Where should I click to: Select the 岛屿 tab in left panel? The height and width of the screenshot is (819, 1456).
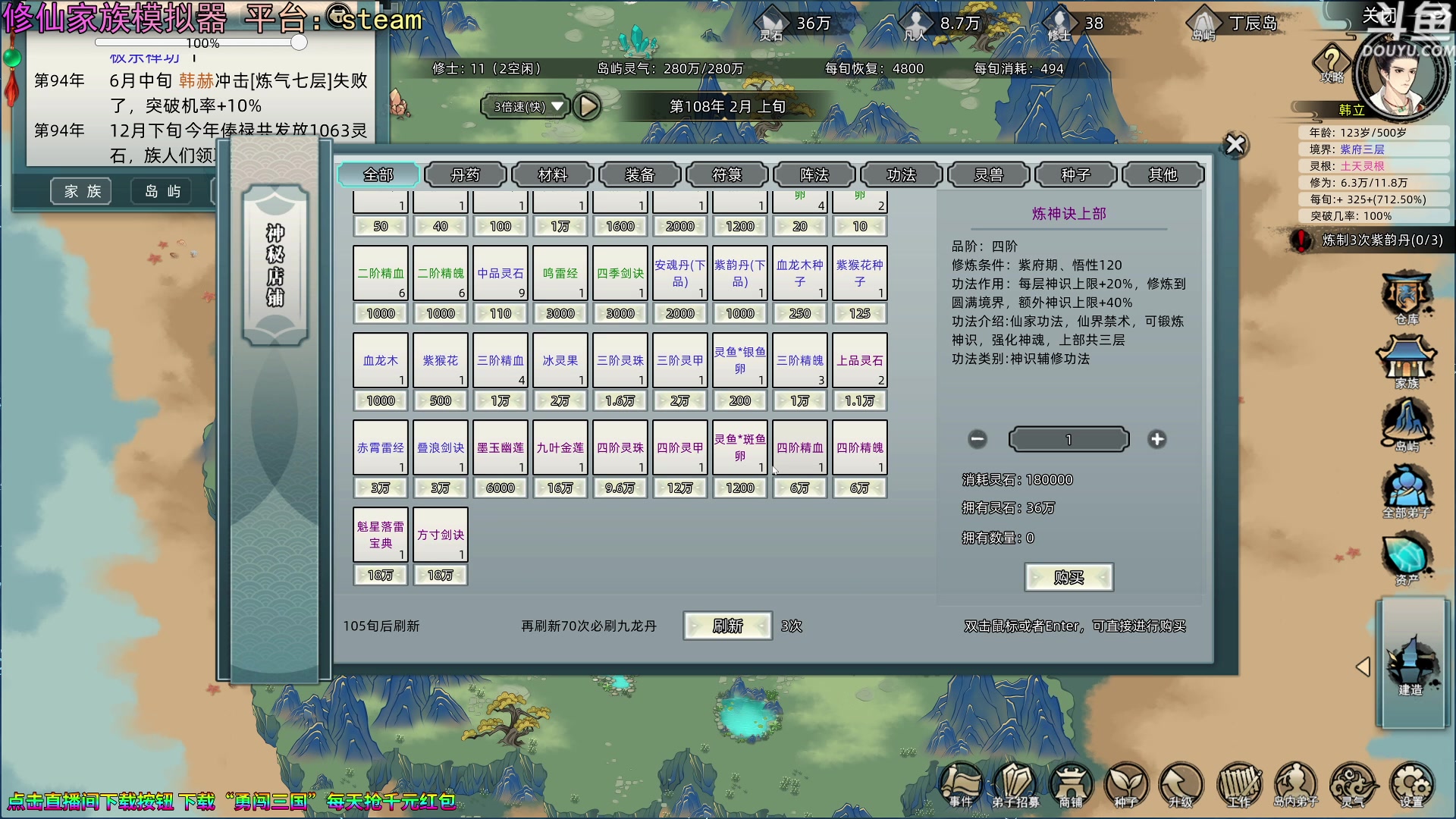160,191
